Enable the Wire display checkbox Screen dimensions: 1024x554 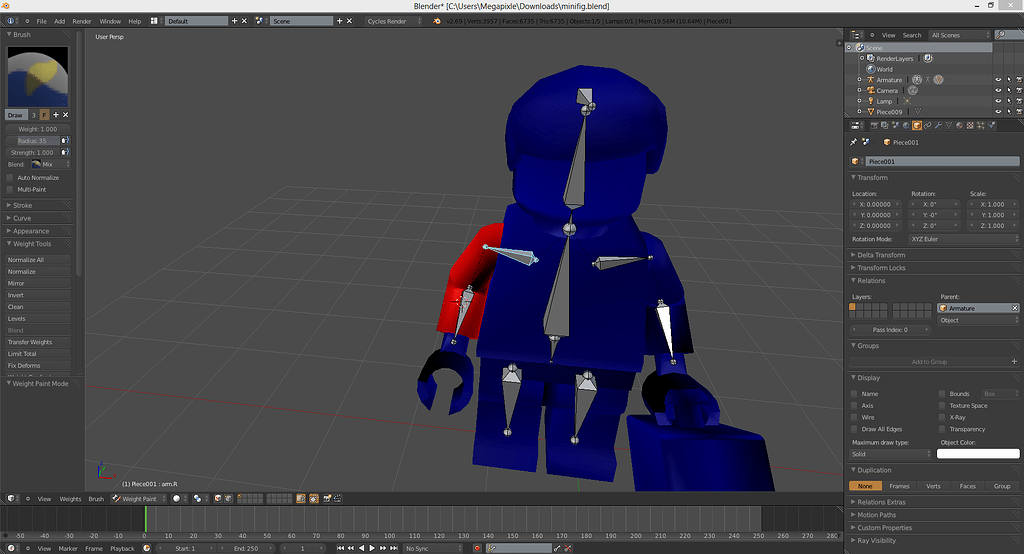tap(854, 417)
